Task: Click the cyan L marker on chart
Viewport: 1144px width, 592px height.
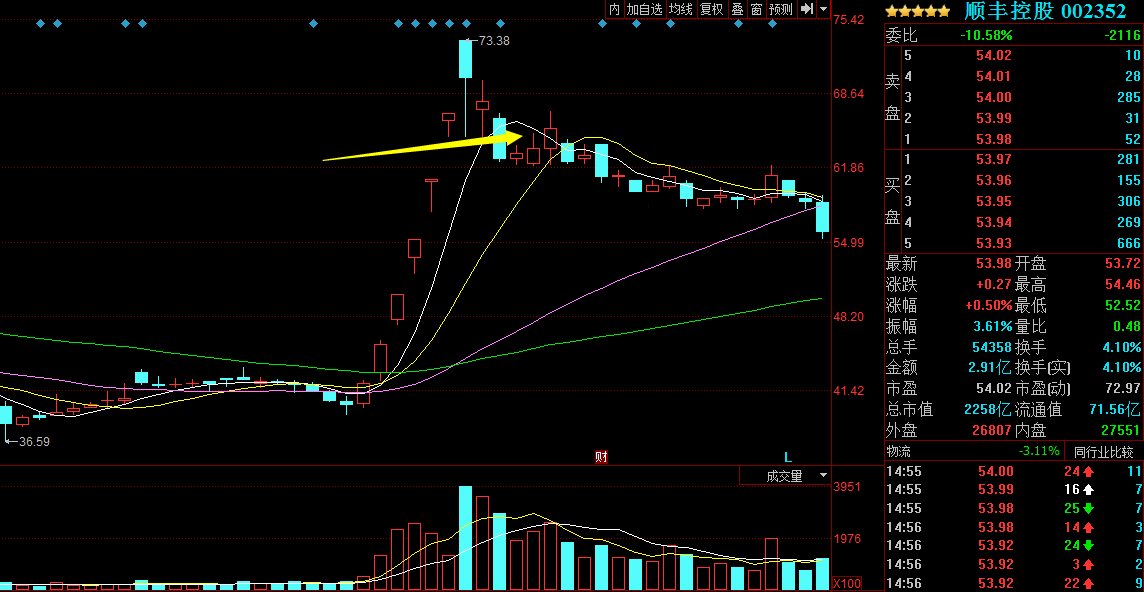Action: point(787,457)
